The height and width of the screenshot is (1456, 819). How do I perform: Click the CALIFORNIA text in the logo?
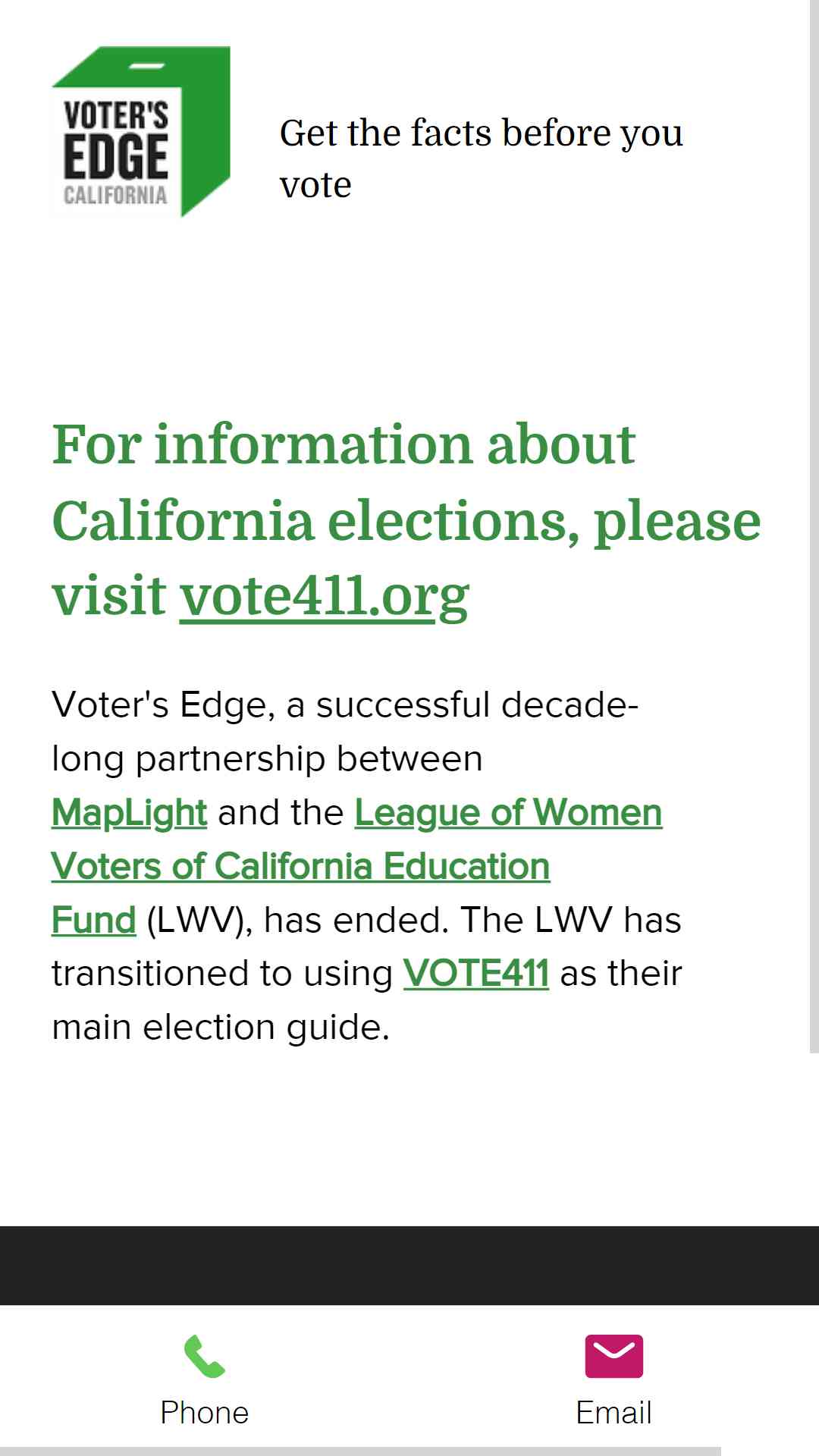click(x=115, y=195)
